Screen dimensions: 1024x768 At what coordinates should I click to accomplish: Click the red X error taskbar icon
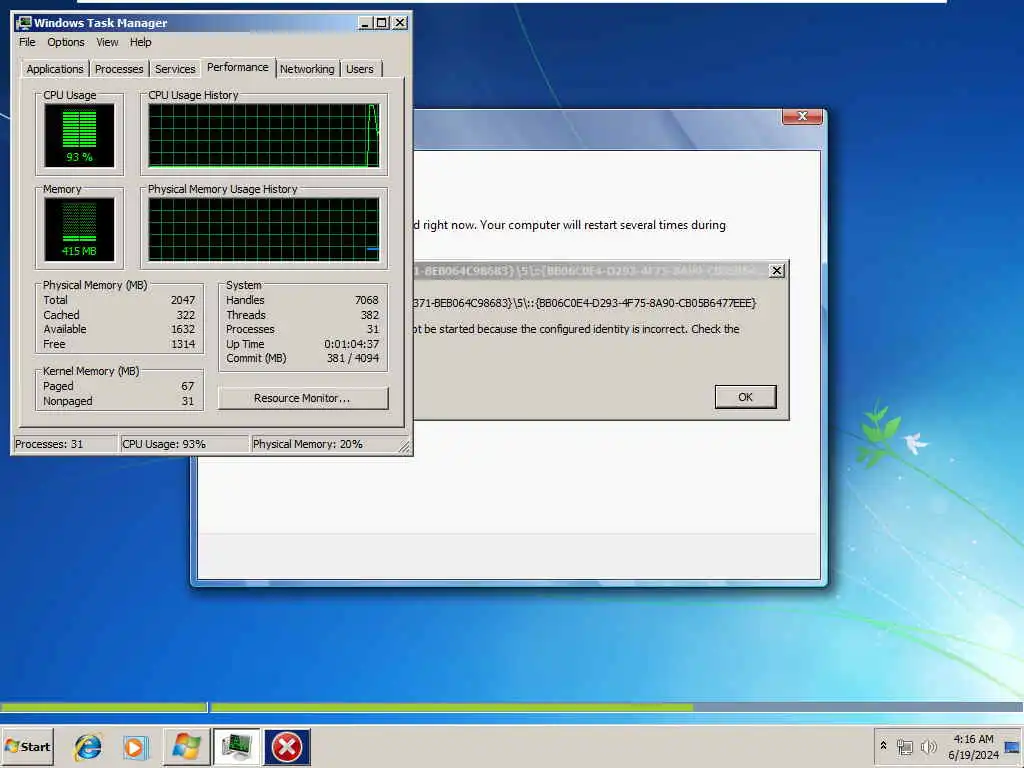tap(287, 746)
